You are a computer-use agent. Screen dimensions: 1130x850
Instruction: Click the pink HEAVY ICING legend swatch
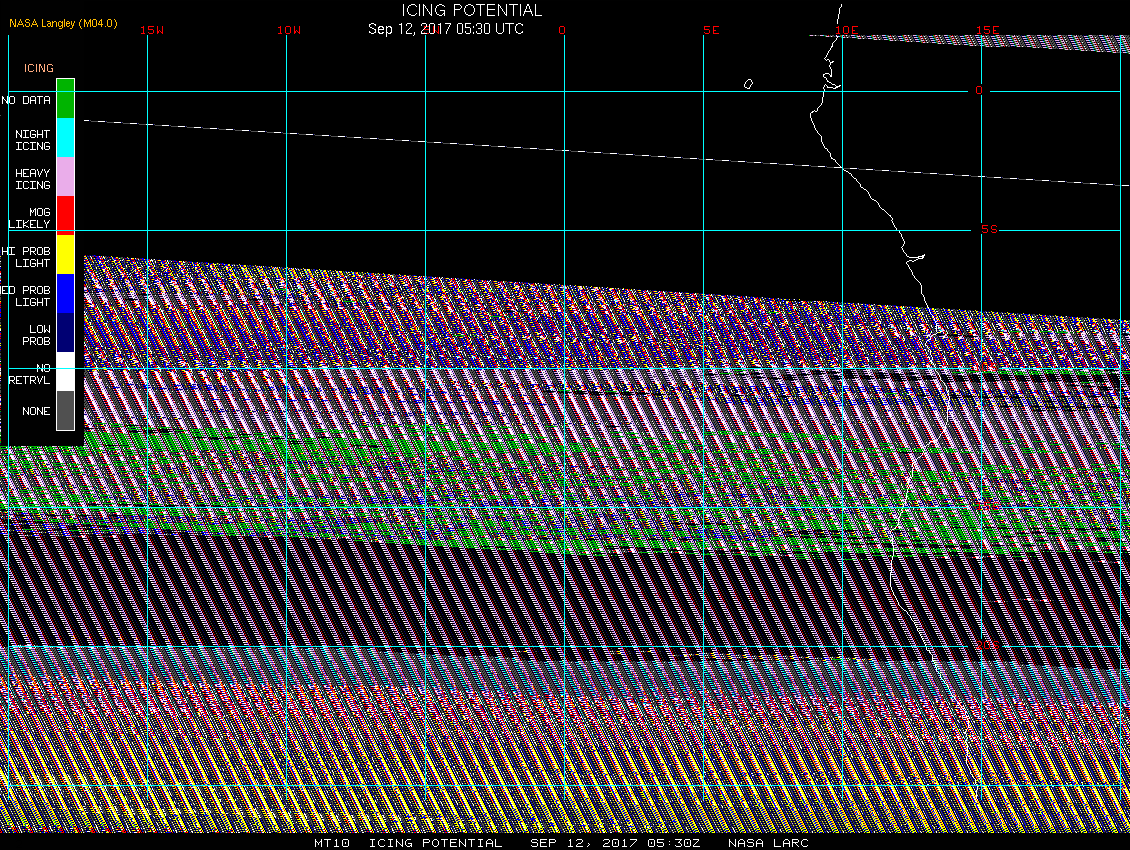click(66, 177)
